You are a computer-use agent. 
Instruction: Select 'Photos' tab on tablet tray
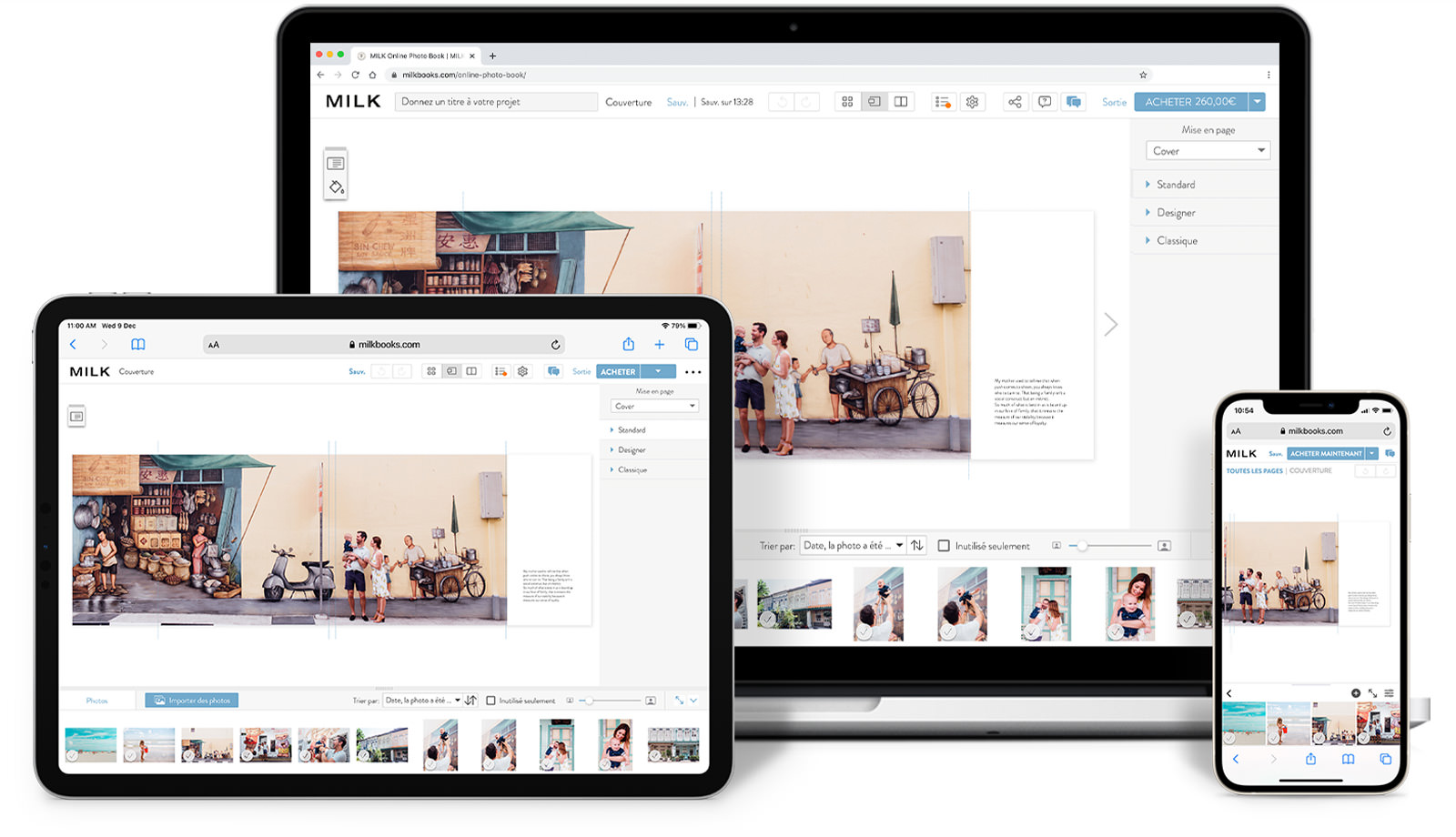click(x=97, y=701)
